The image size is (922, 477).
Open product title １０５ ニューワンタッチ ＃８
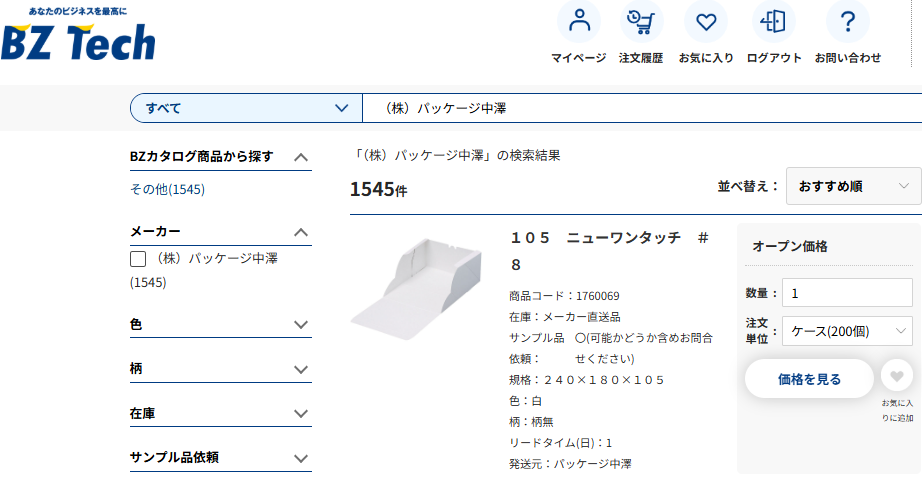tap(609, 251)
